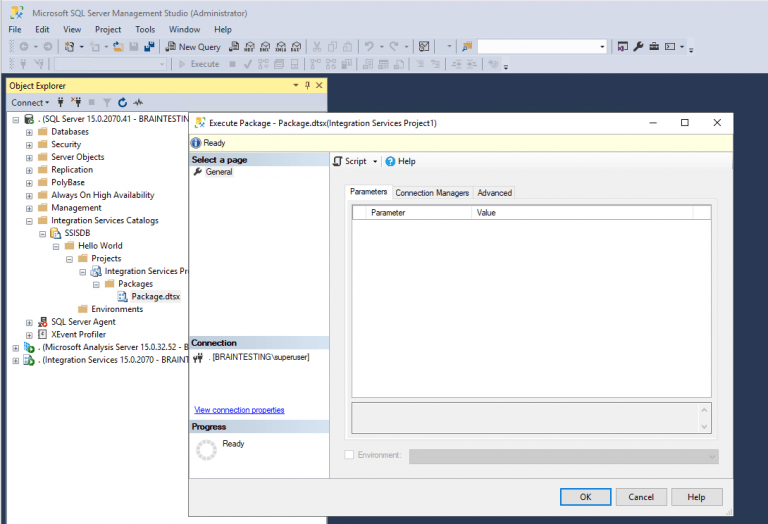Click the Filter icon in Object Explorer toolbar

(107, 102)
